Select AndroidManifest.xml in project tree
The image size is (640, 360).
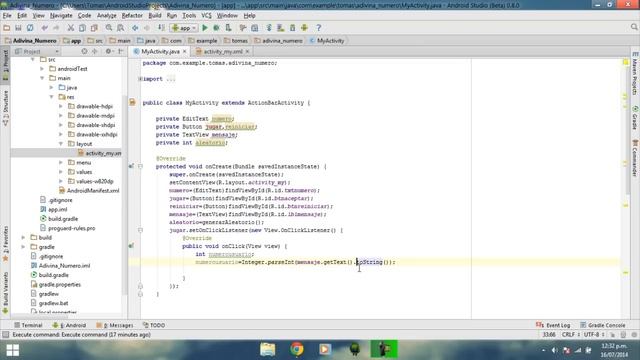[89, 191]
